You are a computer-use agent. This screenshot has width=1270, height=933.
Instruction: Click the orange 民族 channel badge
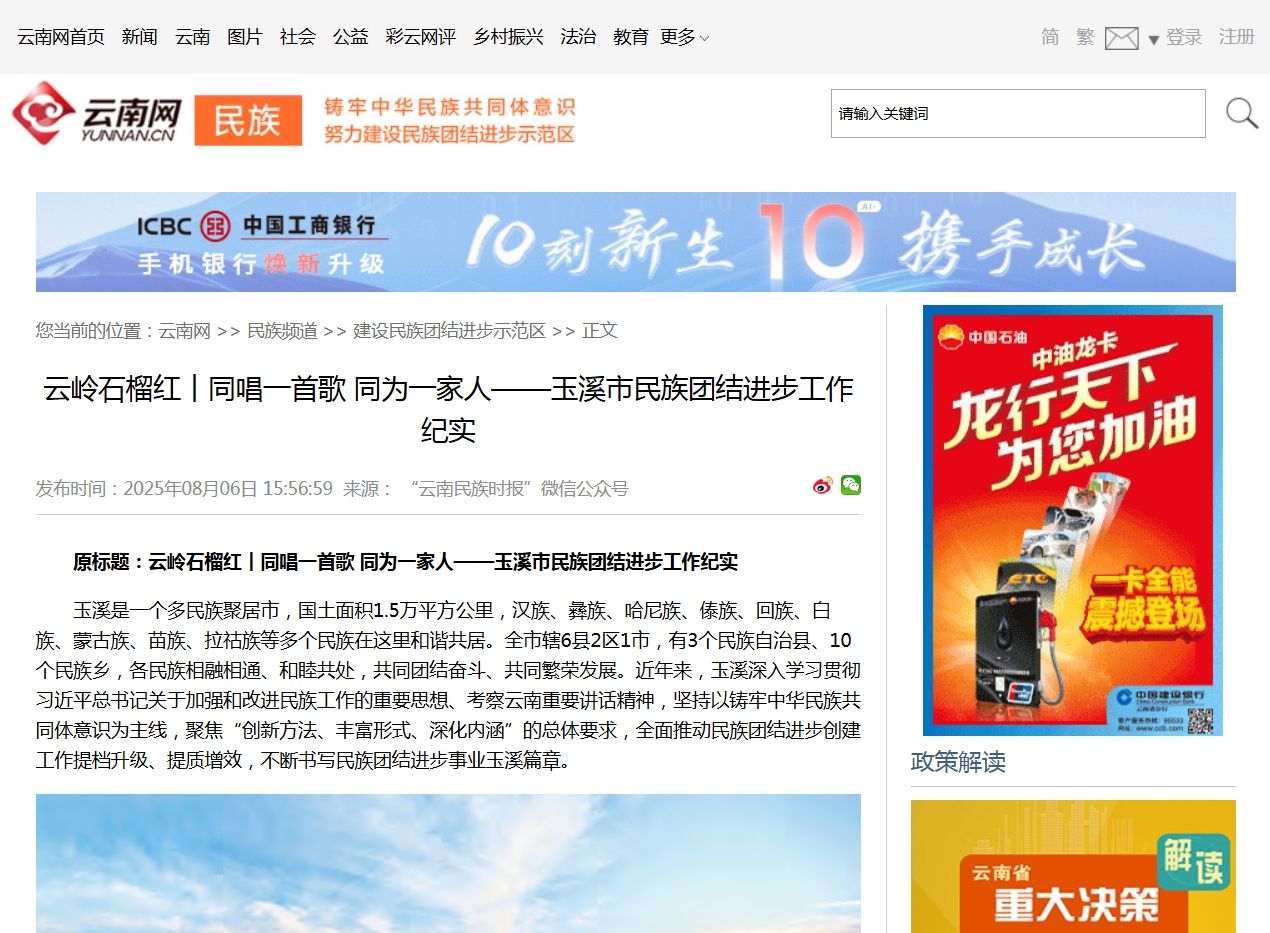tap(248, 120)
